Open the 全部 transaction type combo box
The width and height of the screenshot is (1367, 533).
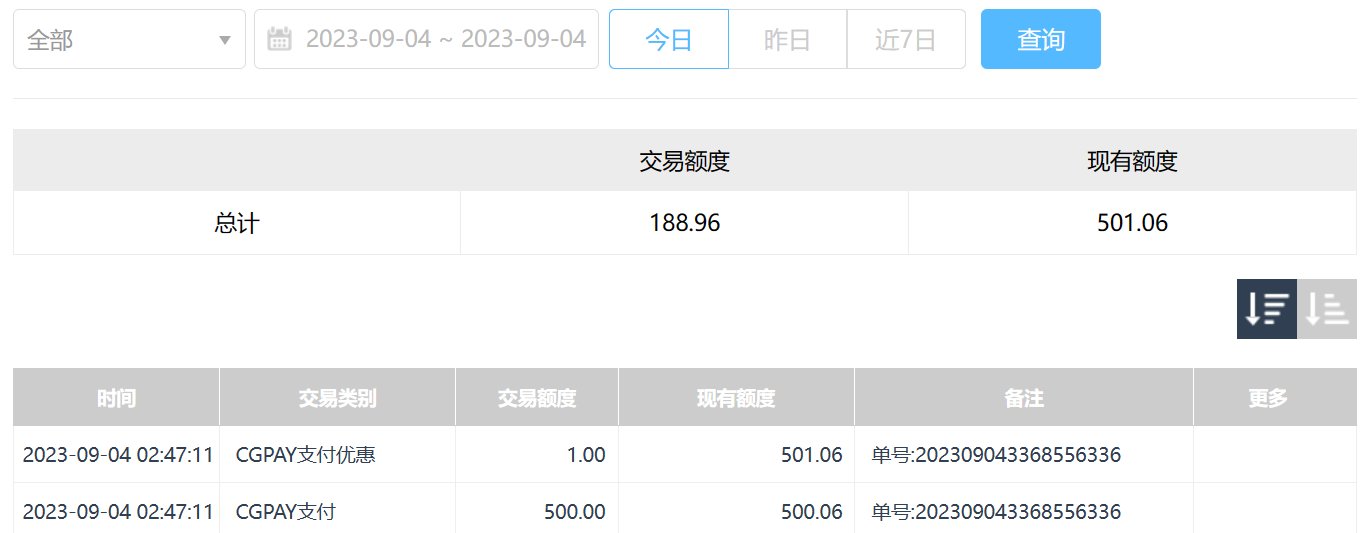120,40
